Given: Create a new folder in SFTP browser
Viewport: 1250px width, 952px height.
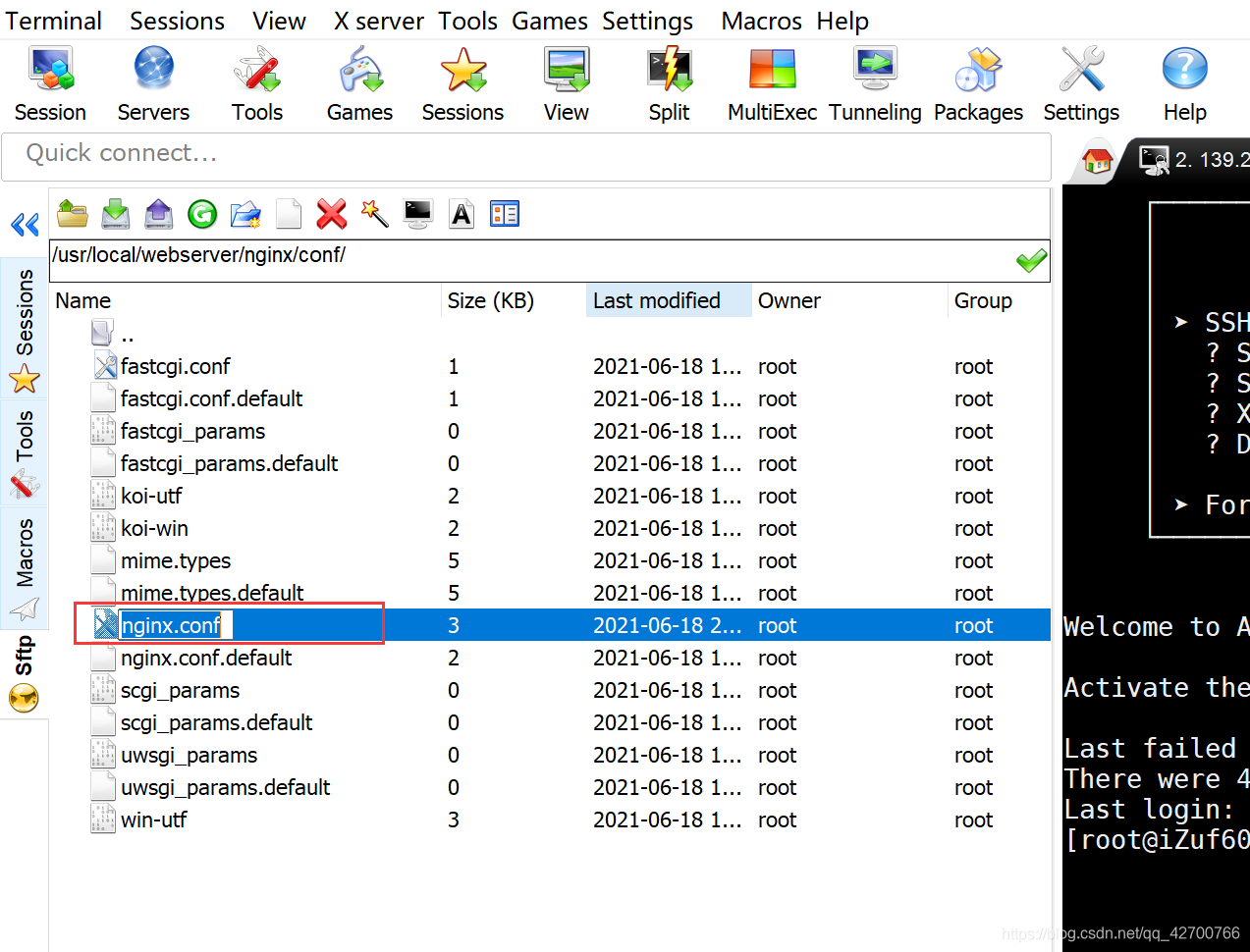Looking at the screenshot, I should [245, 213].
